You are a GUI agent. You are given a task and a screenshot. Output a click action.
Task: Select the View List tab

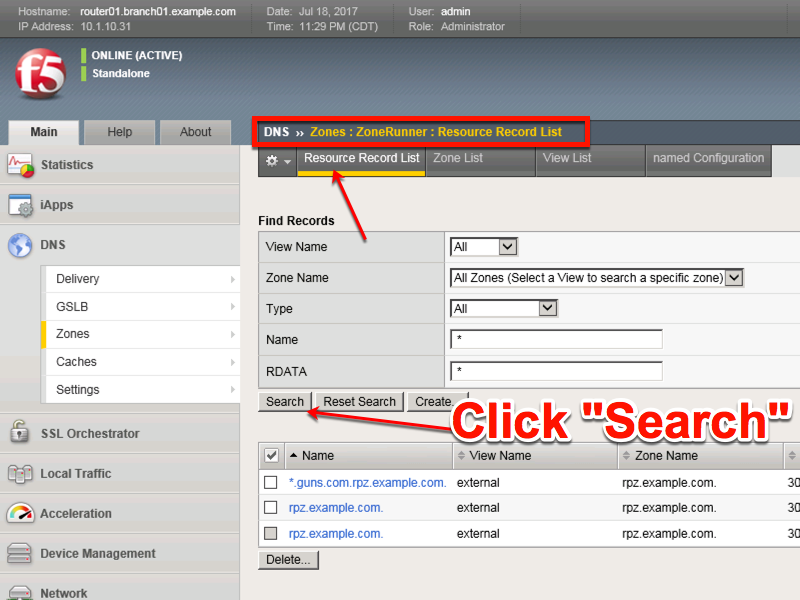(590, 159)
